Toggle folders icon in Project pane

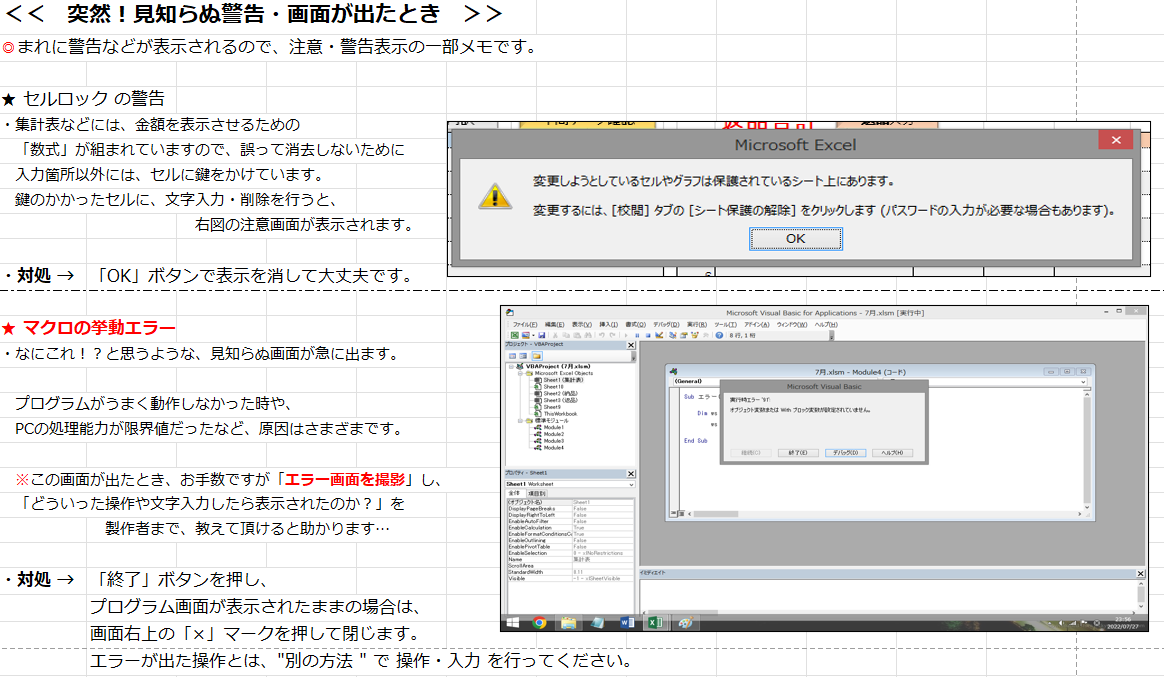(537, 356)
